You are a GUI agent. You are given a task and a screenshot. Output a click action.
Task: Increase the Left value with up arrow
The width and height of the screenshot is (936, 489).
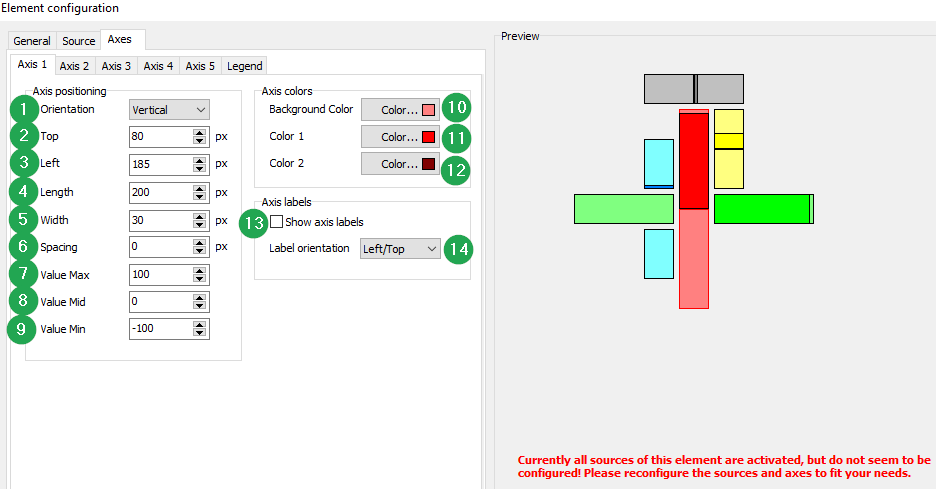[x=200, y=160]
